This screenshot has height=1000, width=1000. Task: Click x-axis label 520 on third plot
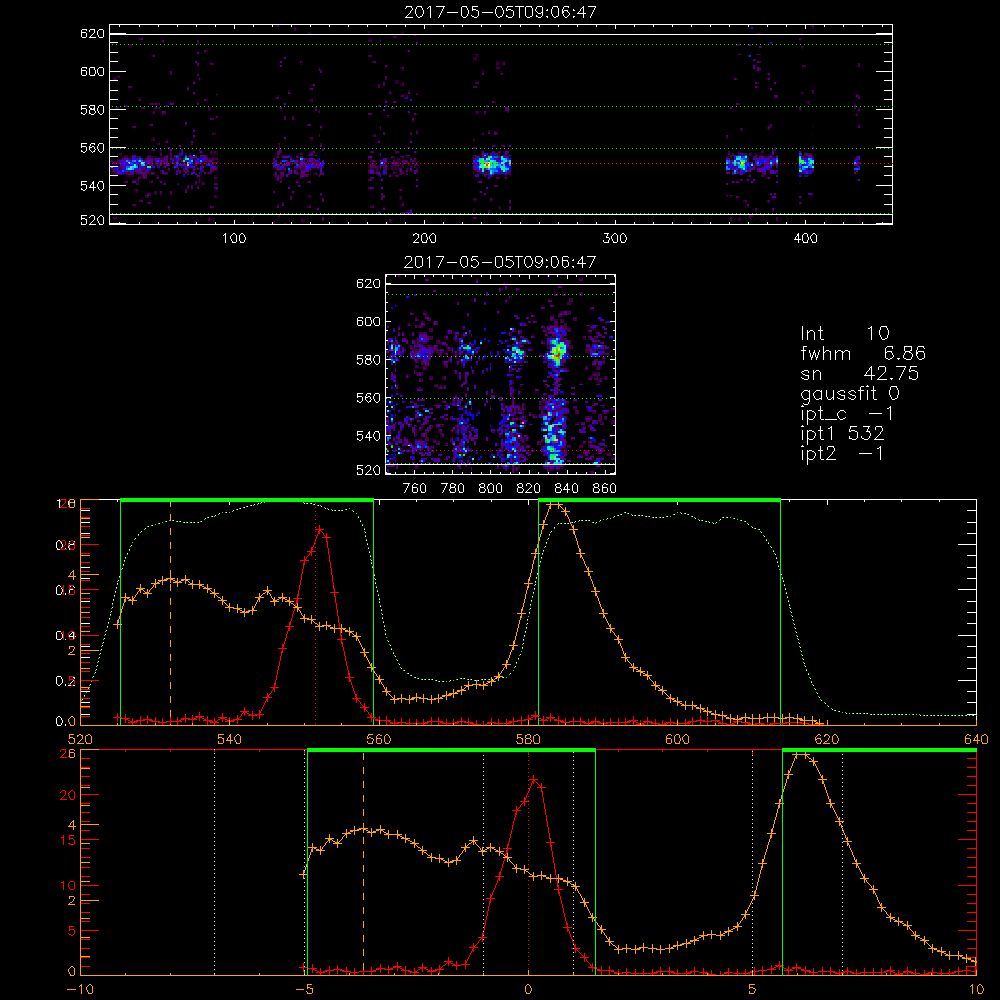pos(80,739)
